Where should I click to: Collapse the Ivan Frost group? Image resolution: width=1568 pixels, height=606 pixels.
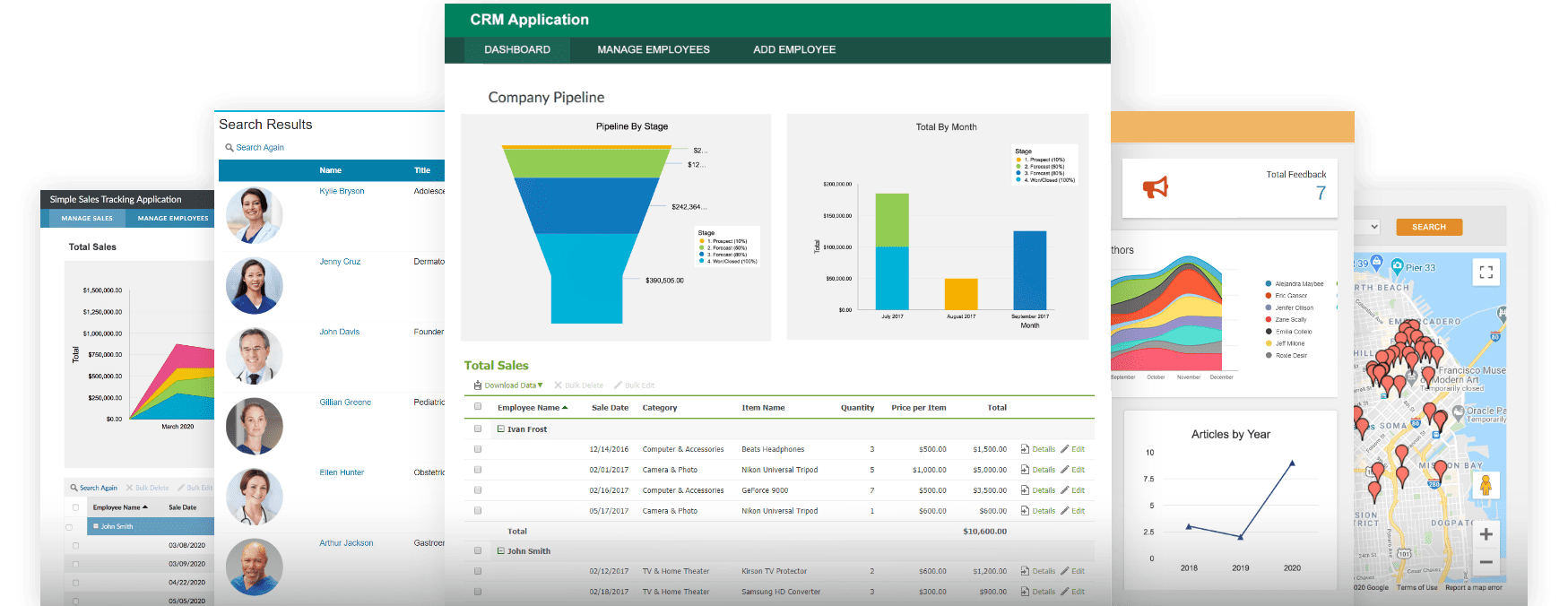pyautogui.click(x=501, y=429)
